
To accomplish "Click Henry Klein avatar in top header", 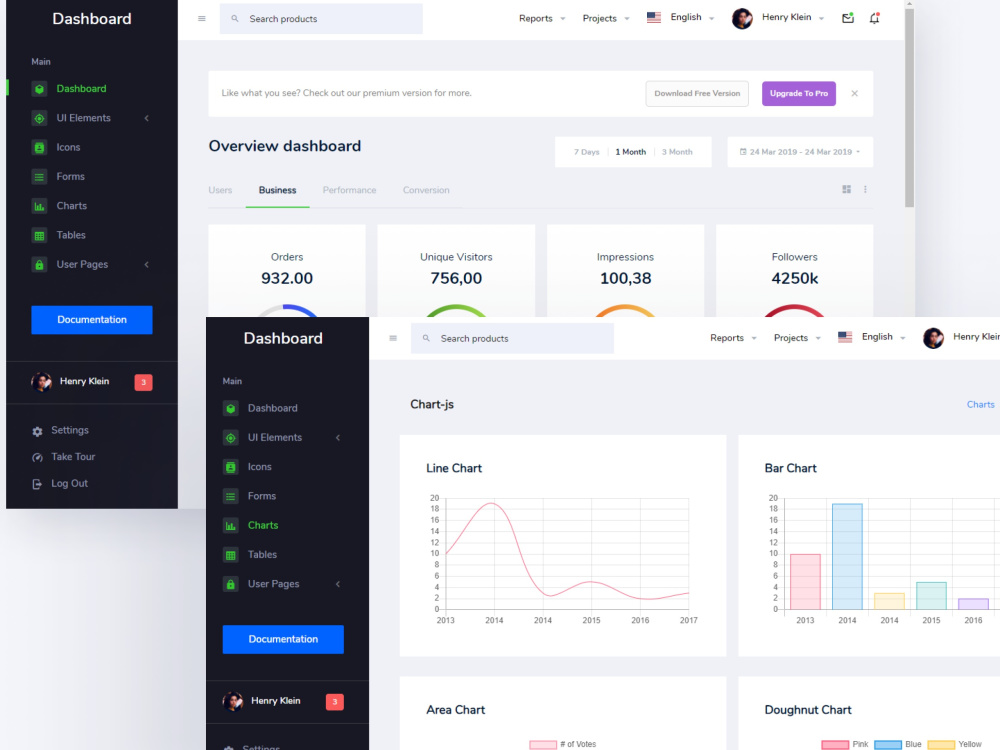I will point(742,18).
